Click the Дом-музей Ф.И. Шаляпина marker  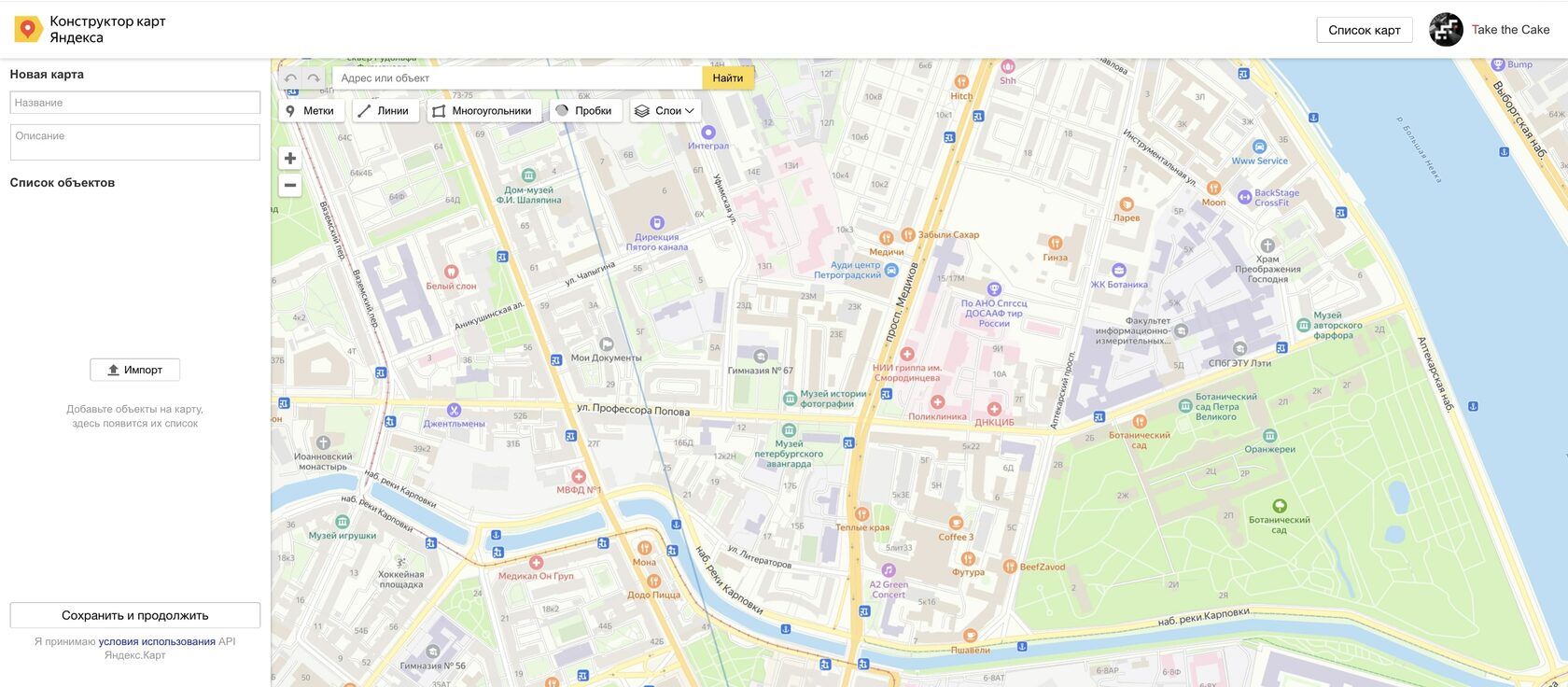point(528,175)
